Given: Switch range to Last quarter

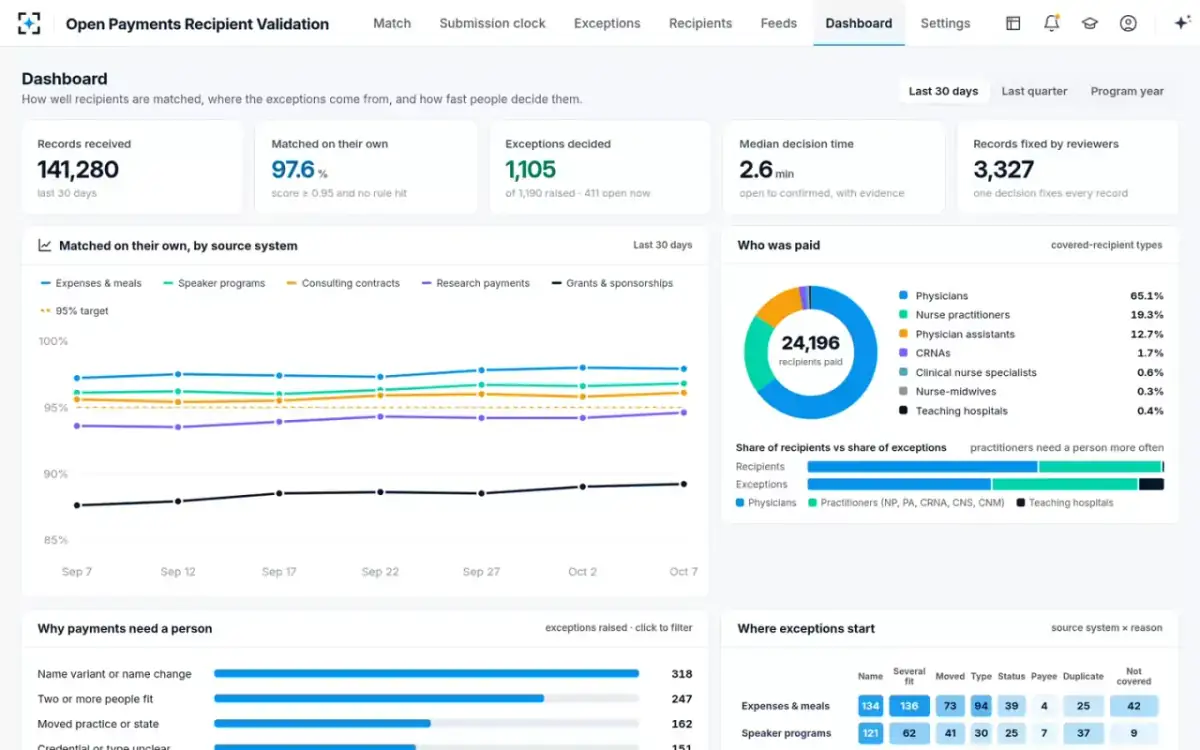Looking at the screenshot, I should coord(1034,91).
